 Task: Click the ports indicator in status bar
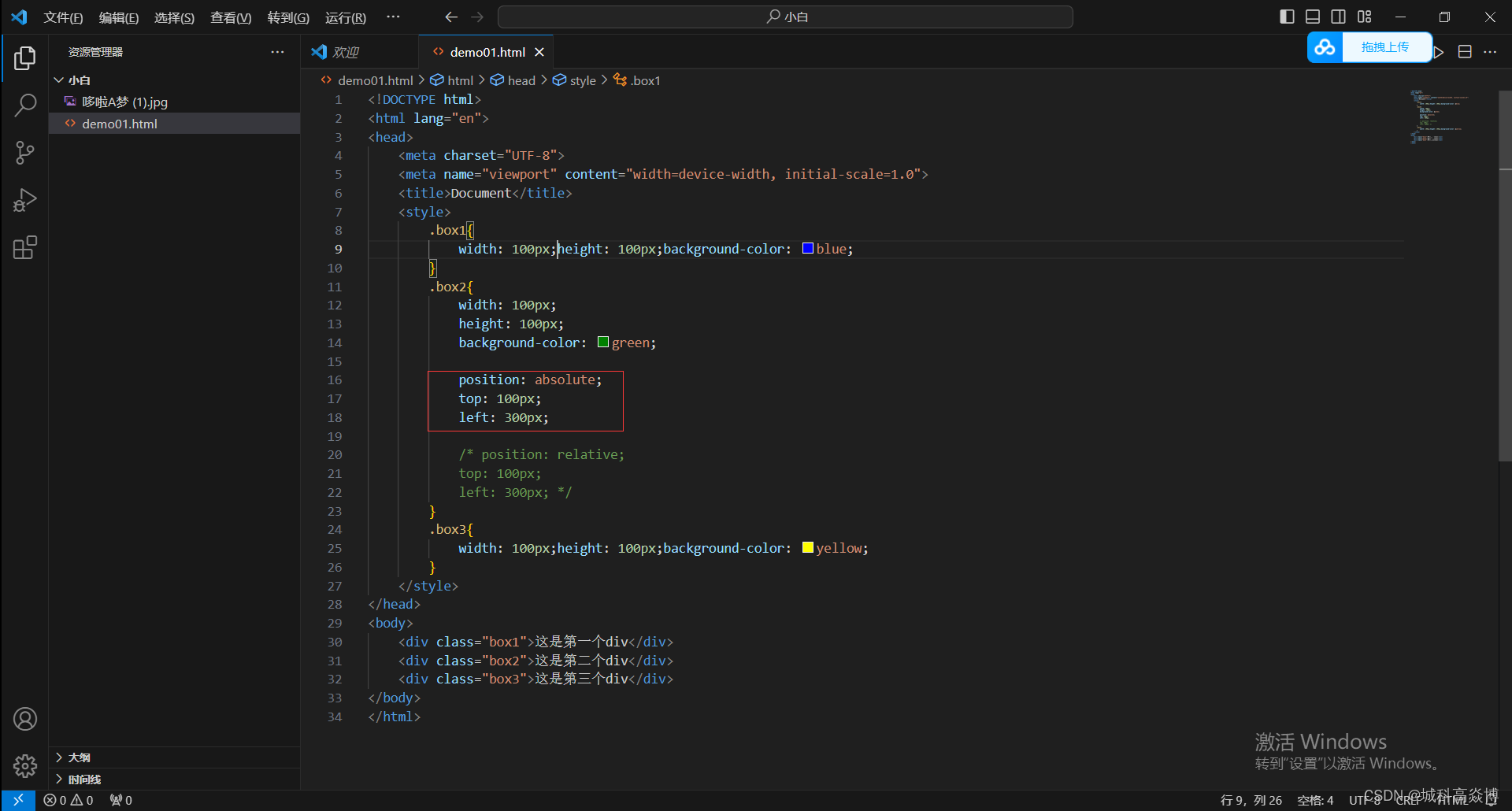121,800
